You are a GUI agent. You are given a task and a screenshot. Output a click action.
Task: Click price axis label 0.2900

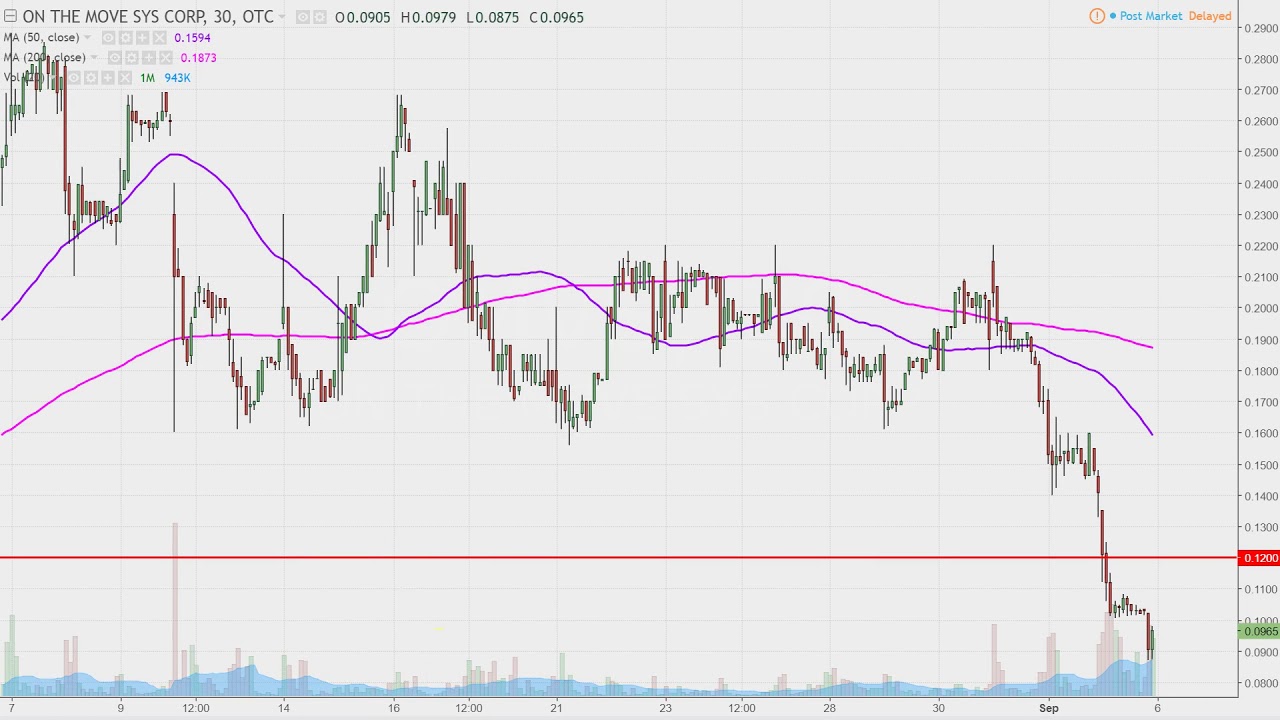(x=1261, y=28)
